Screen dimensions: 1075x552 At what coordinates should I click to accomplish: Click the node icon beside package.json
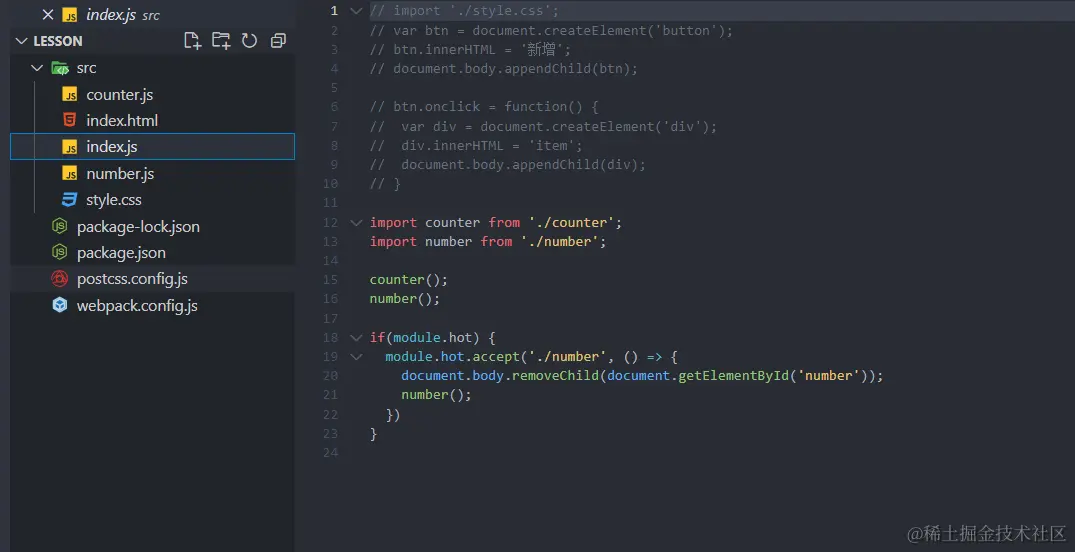[x=60, y=252]
